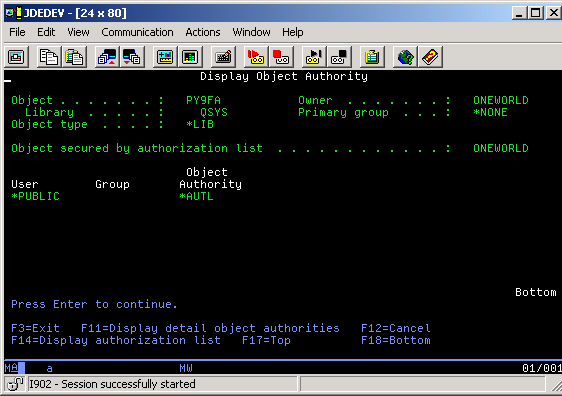
Task: Open the Communication menu
Action: coord(137,32)
